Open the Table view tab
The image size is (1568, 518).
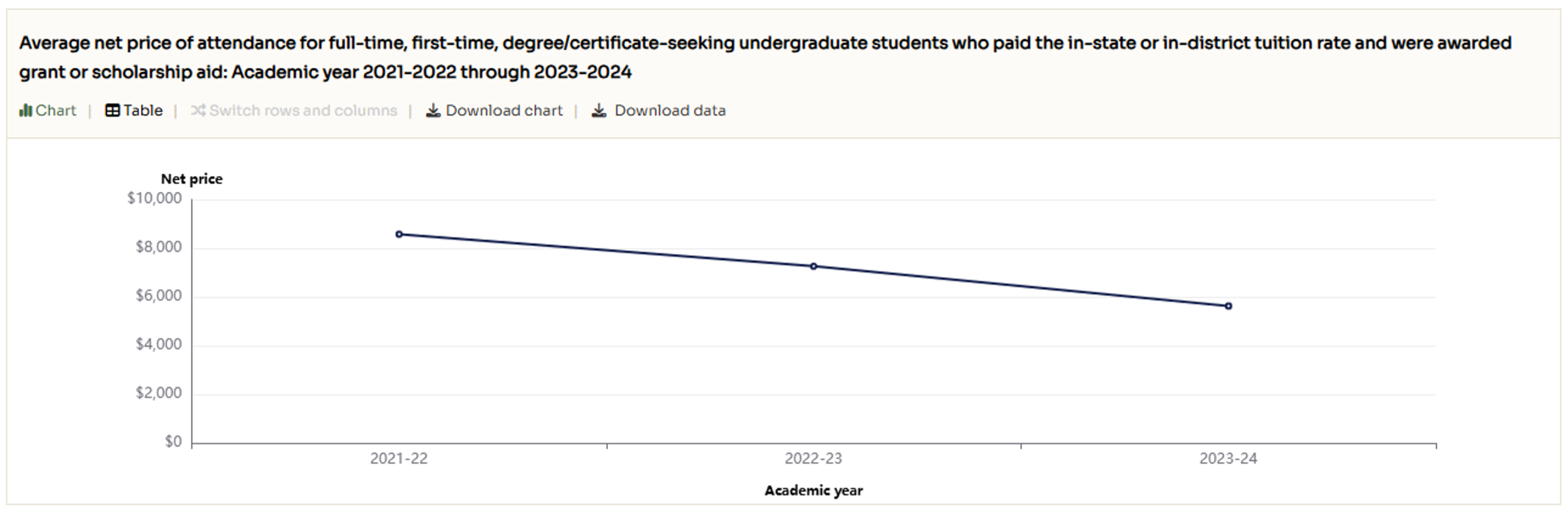[x=143, y=111]
